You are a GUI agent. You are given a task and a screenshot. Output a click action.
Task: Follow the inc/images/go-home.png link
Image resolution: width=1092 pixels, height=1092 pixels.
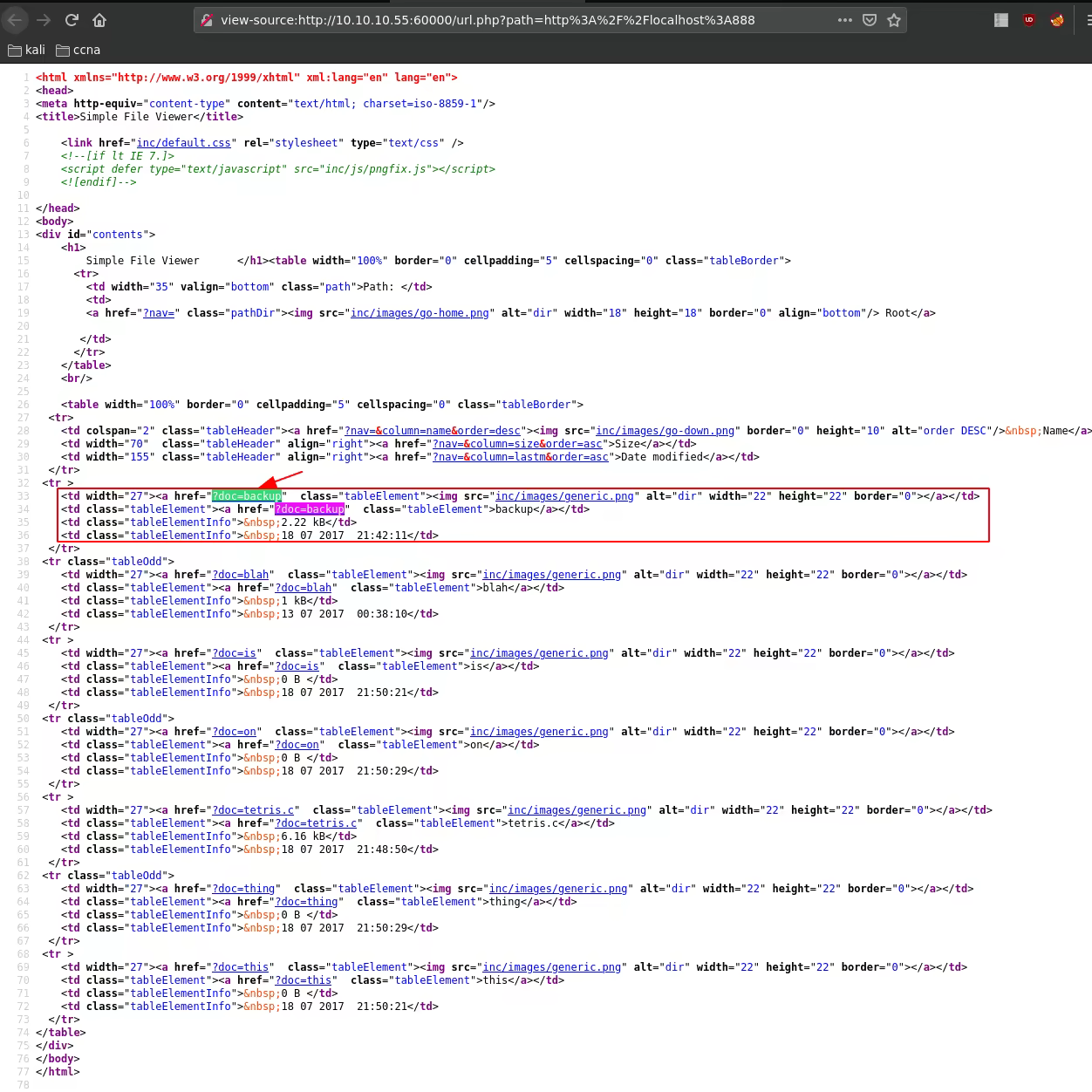(419, 313)
